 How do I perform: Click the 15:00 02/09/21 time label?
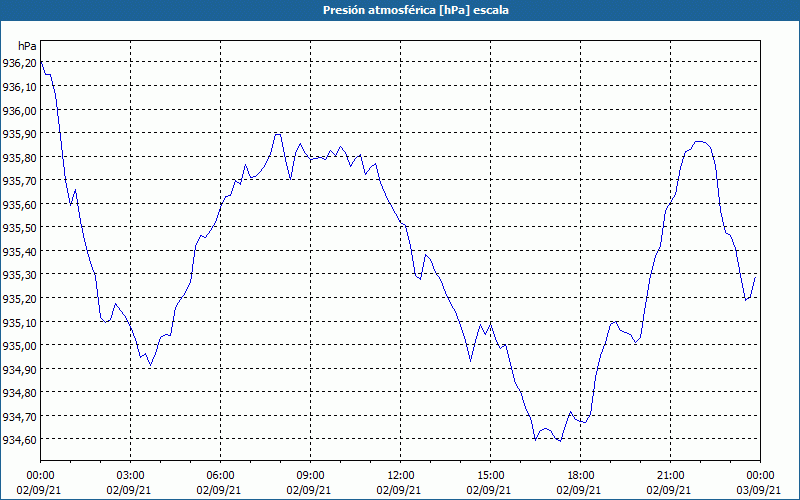(x=489, y=483)
